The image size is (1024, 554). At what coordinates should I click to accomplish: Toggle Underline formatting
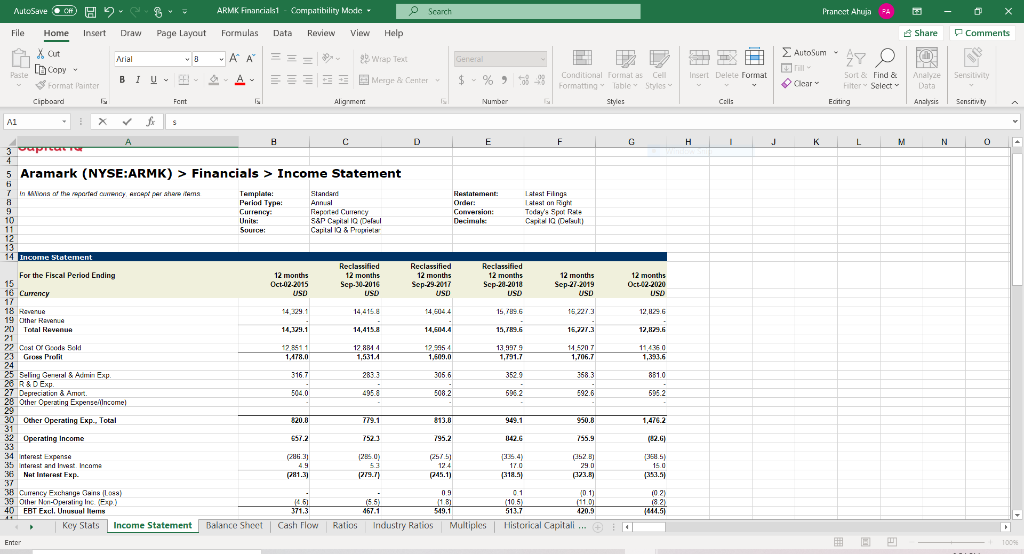coord(153,80)
